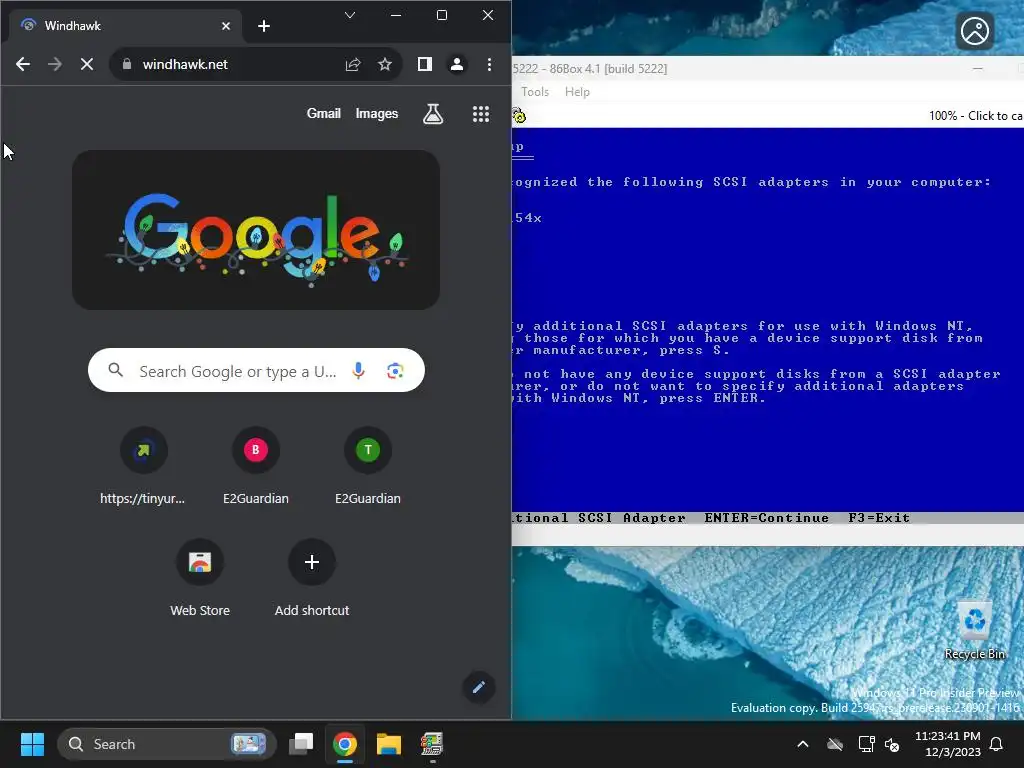Click F3=Exit in the NT setup screen
Viewport: 1024px width, 768px height.
coord(878,518)
